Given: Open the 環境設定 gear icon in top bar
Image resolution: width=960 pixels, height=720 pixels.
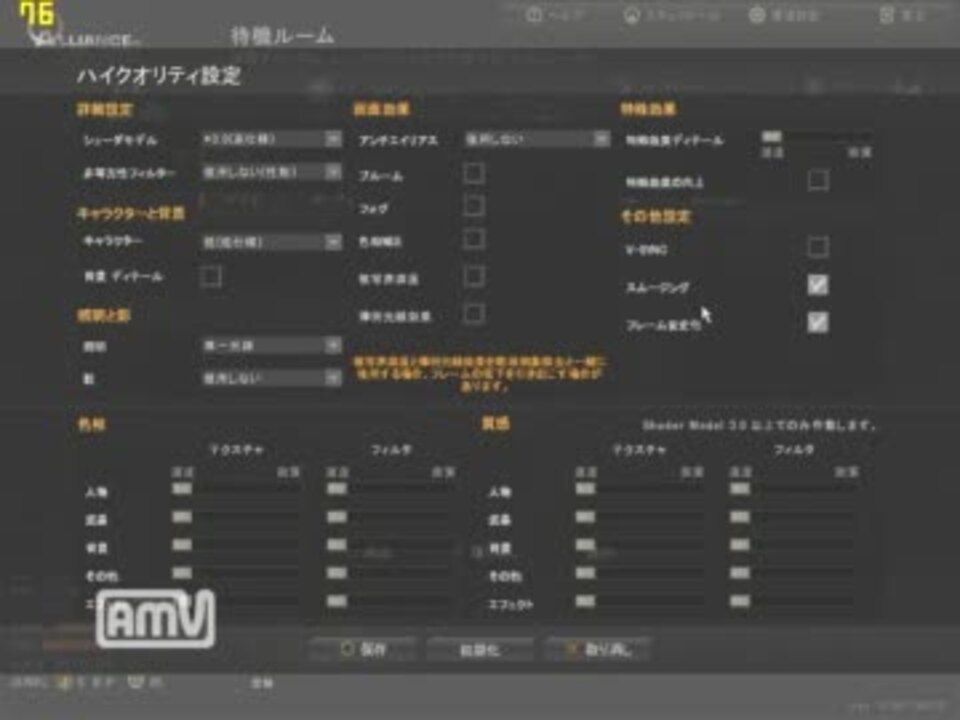Looking at the screenshot, I should (x=757, y=15).
